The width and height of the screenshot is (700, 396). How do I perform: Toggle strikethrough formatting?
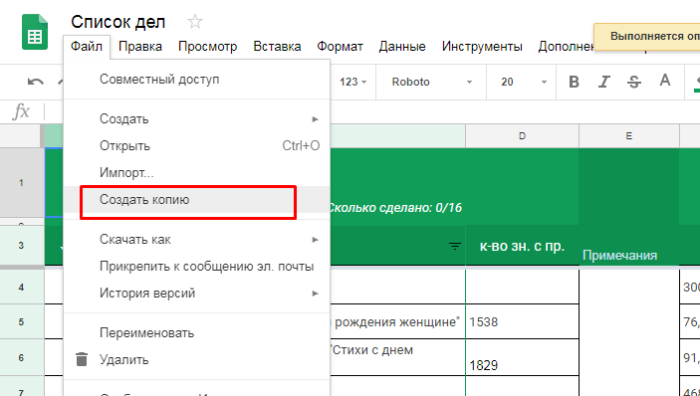pos(634,82)
